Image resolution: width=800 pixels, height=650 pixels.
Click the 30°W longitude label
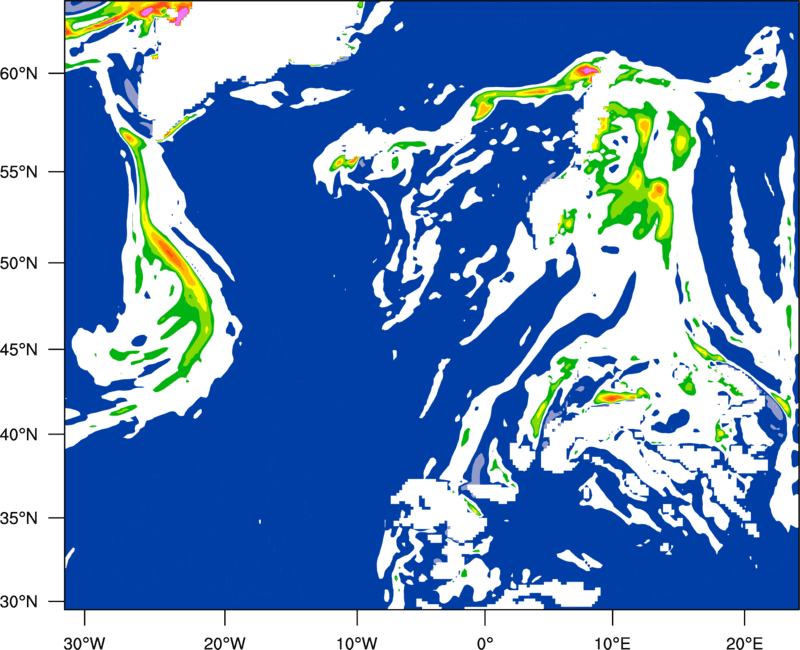84,643
